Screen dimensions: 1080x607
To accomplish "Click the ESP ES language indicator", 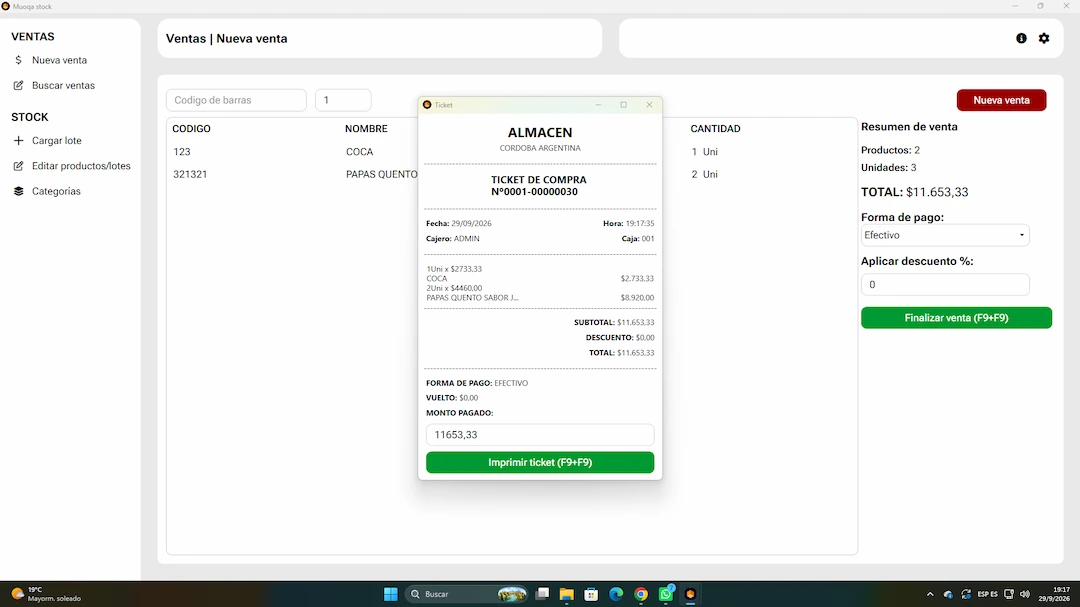I will click(x=987, y=594).
